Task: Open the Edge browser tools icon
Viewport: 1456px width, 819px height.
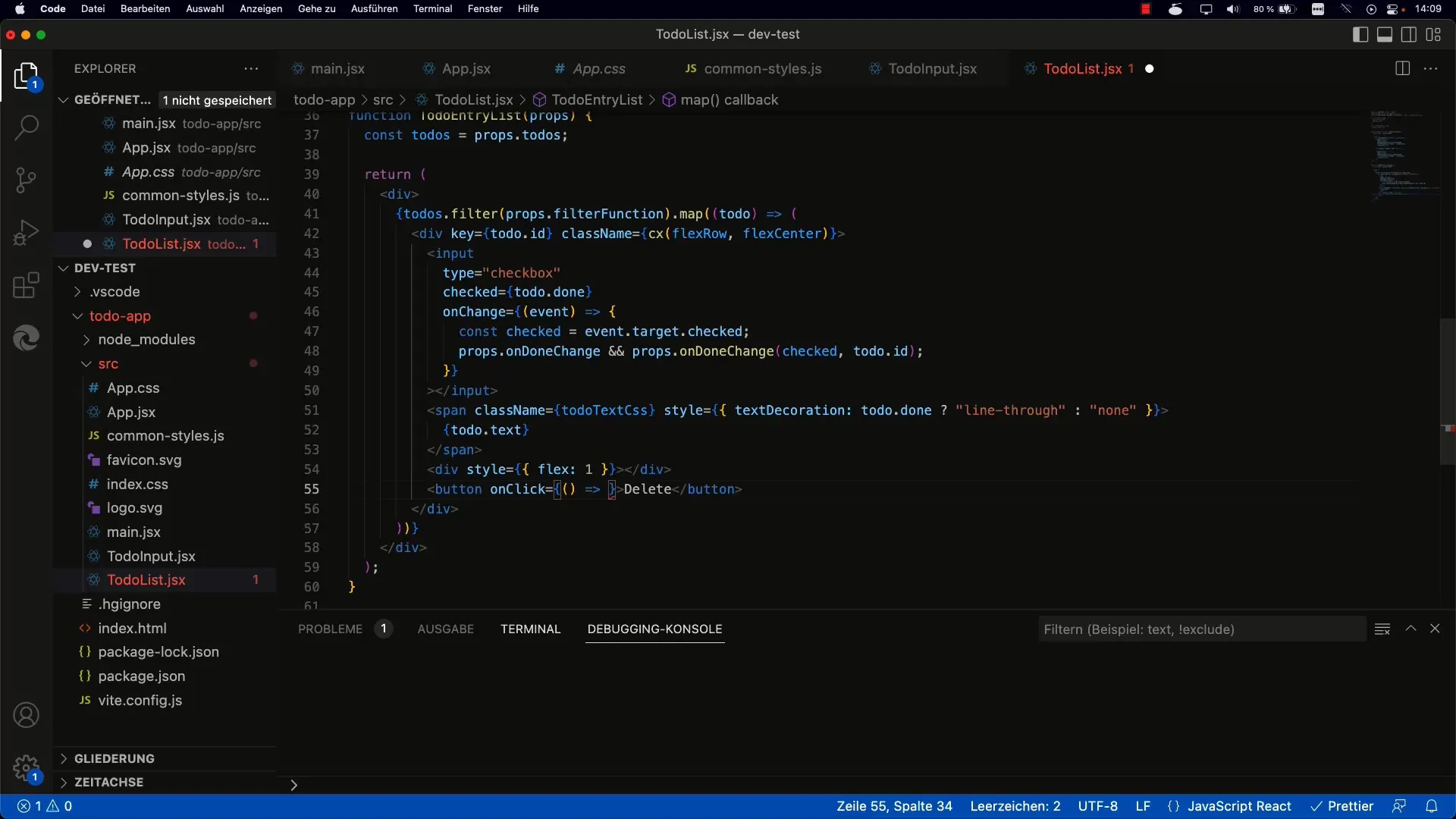Action: [27, 337]
